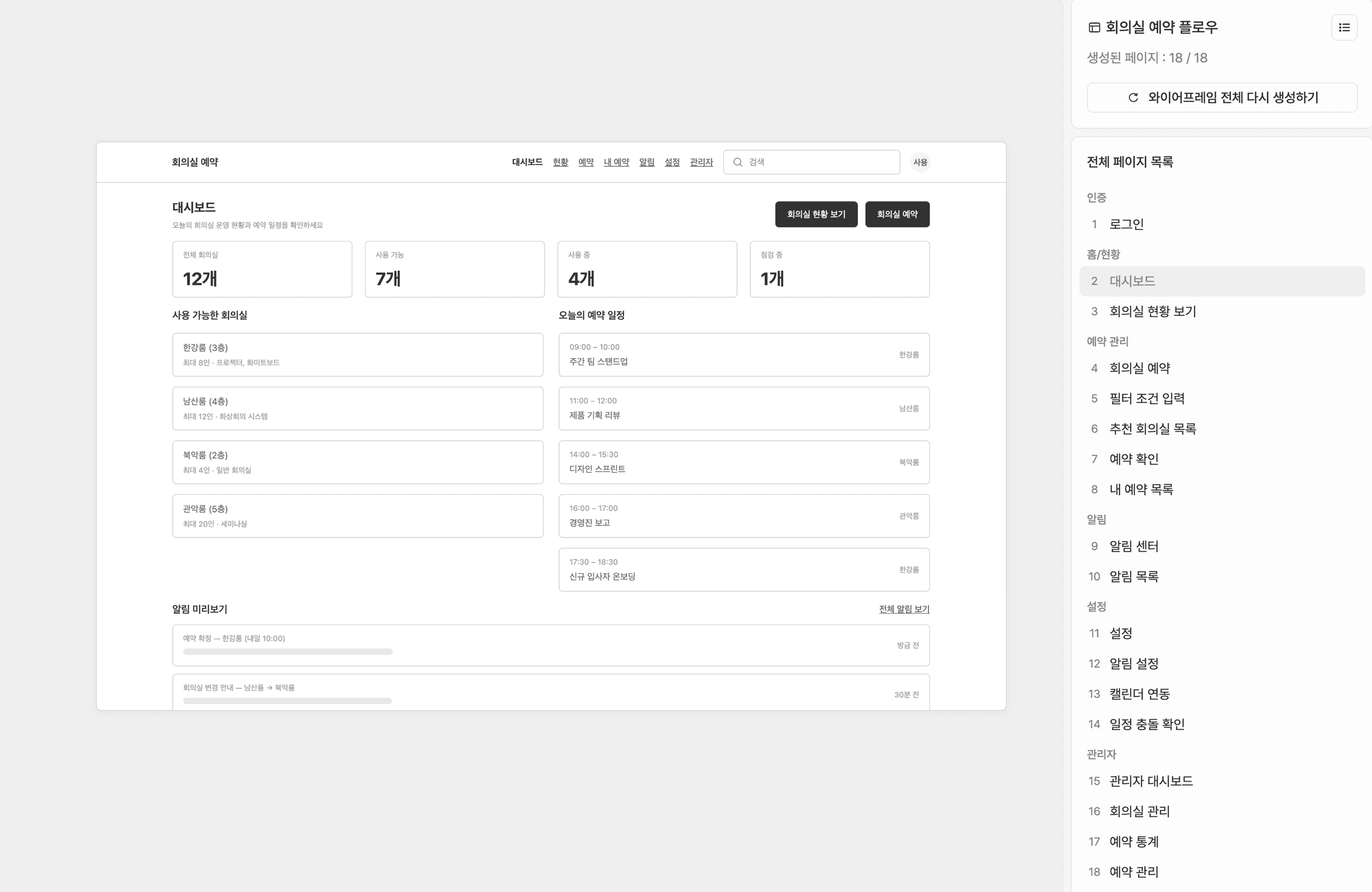Select page 1 로그인 in page list
The image size is (1372, 892).
click(x=1126, y=224)
